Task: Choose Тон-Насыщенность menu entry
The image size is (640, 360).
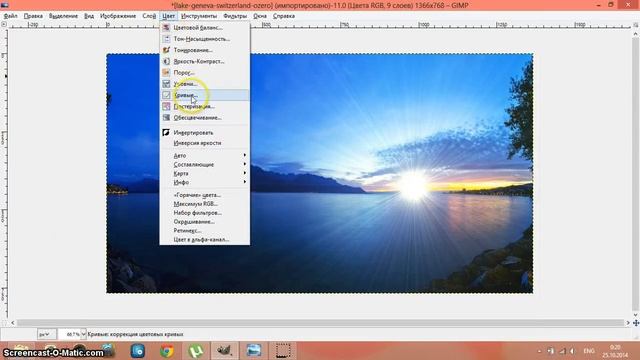Action: tap(204, 39)
